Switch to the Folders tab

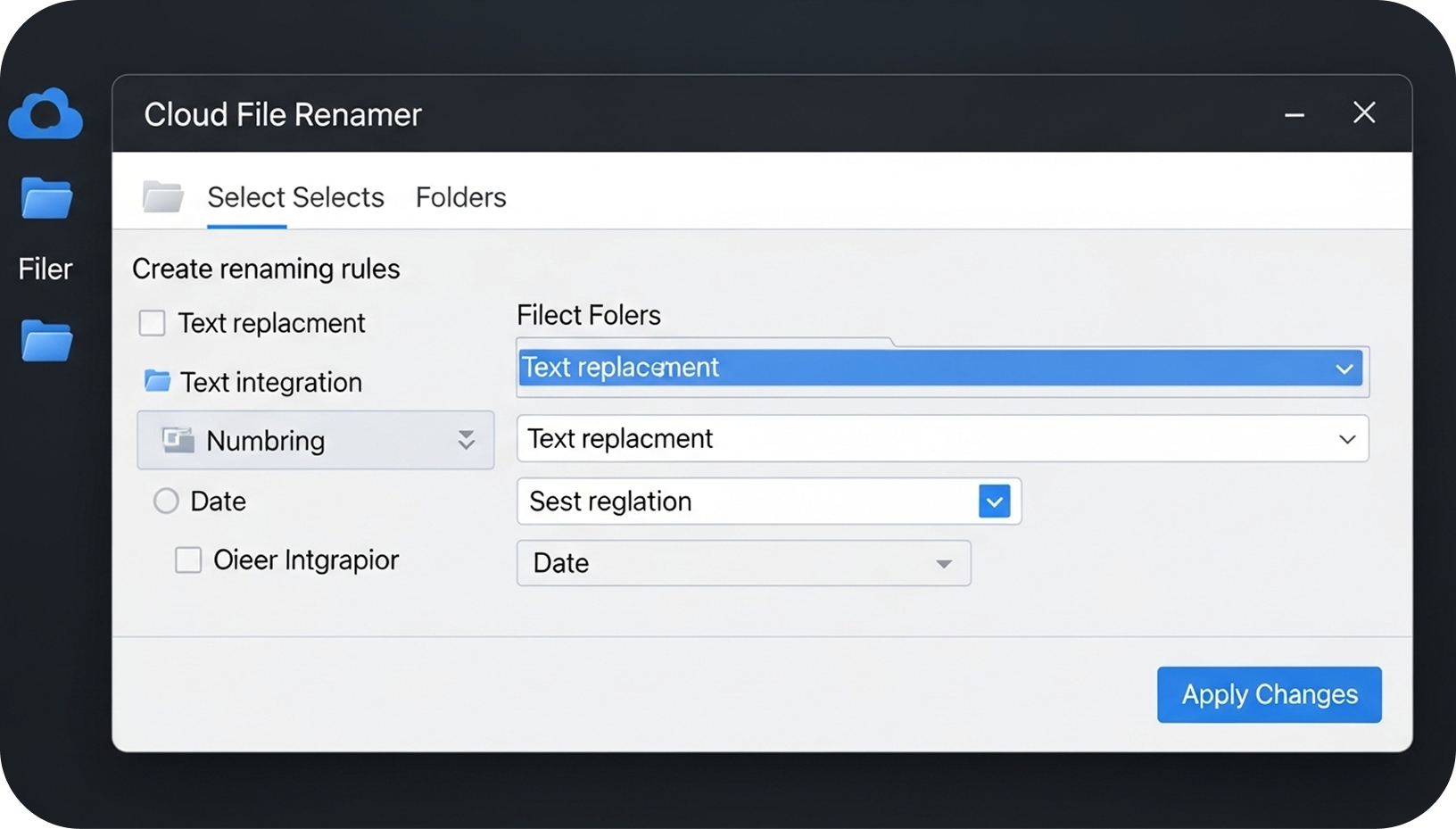click(x=460, y=197)
